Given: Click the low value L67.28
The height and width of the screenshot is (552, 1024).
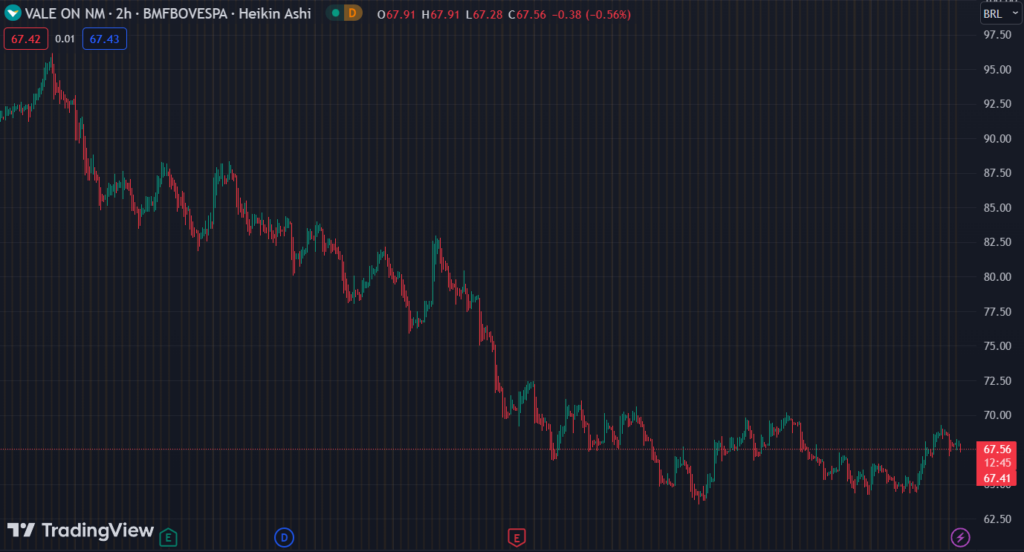Looking at the screenshot, I should point(484,14).
